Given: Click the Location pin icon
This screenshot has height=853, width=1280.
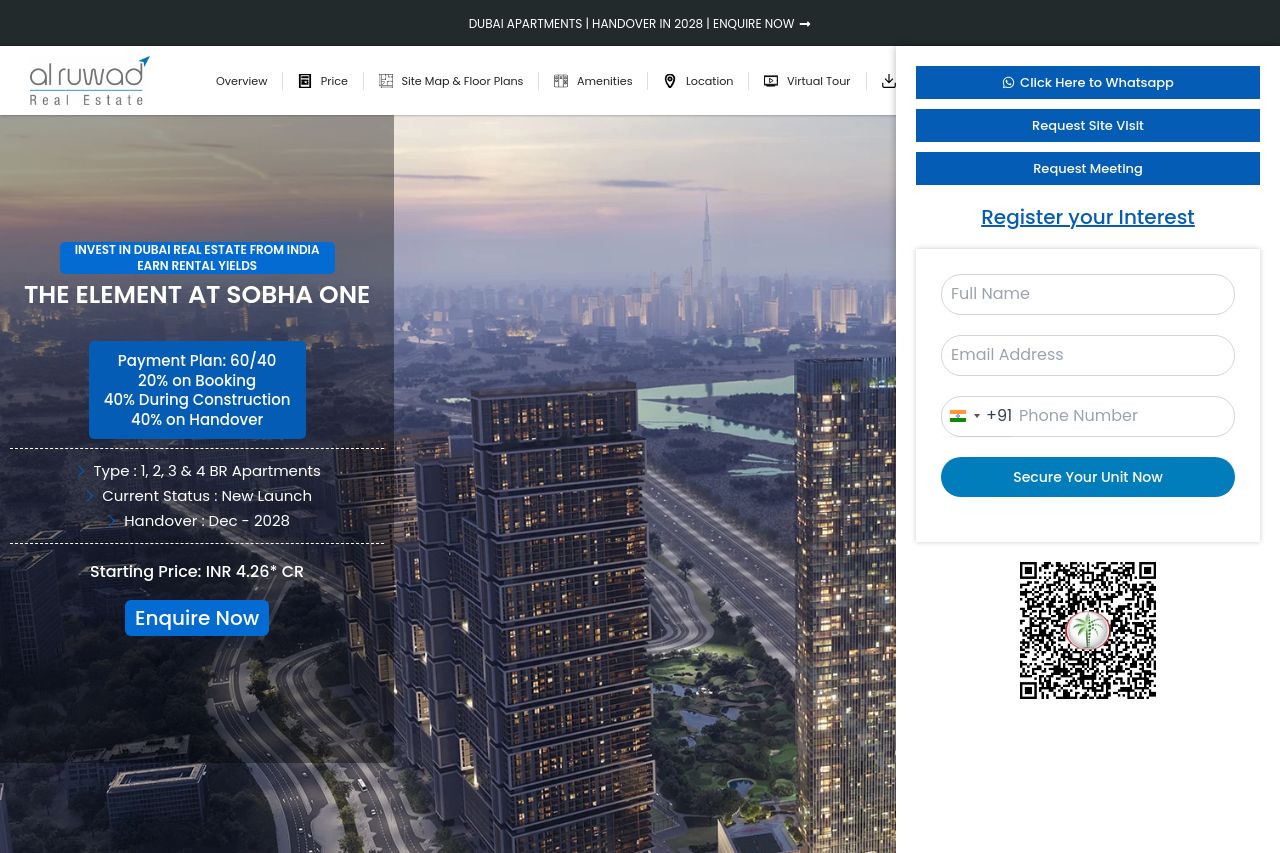Looking at the screenshot, I should [670, 81].
